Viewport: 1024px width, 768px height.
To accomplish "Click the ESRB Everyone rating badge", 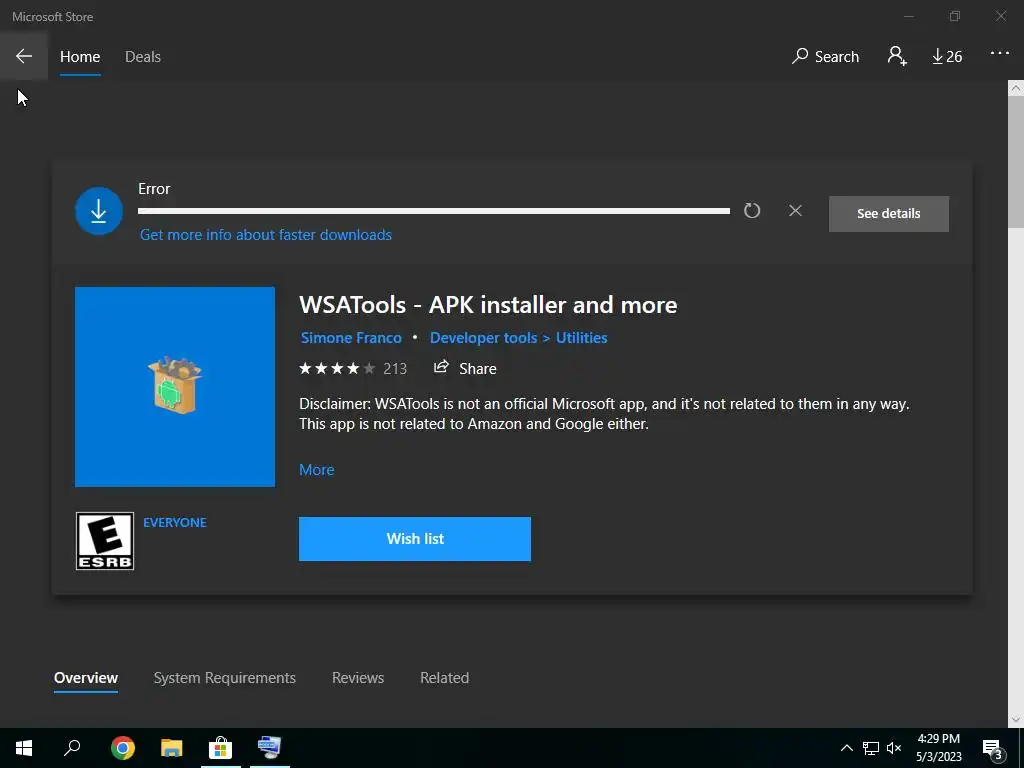I will coord(104,541).
